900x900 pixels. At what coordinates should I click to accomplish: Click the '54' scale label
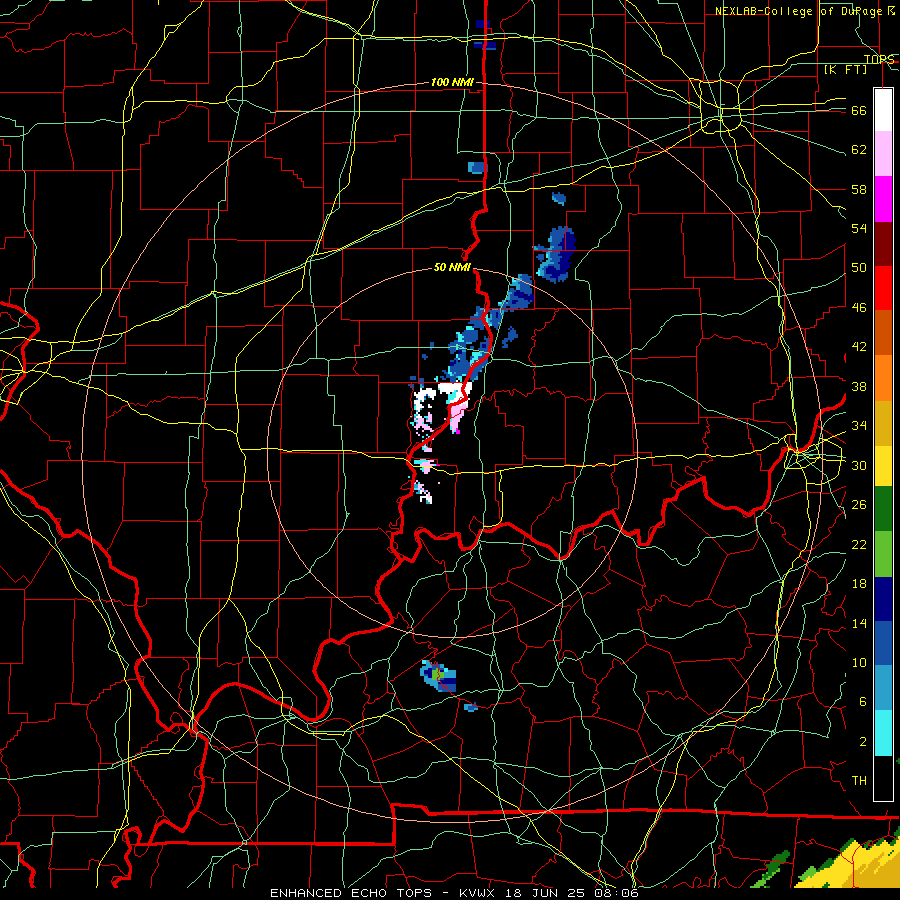[x=859, y=228]
